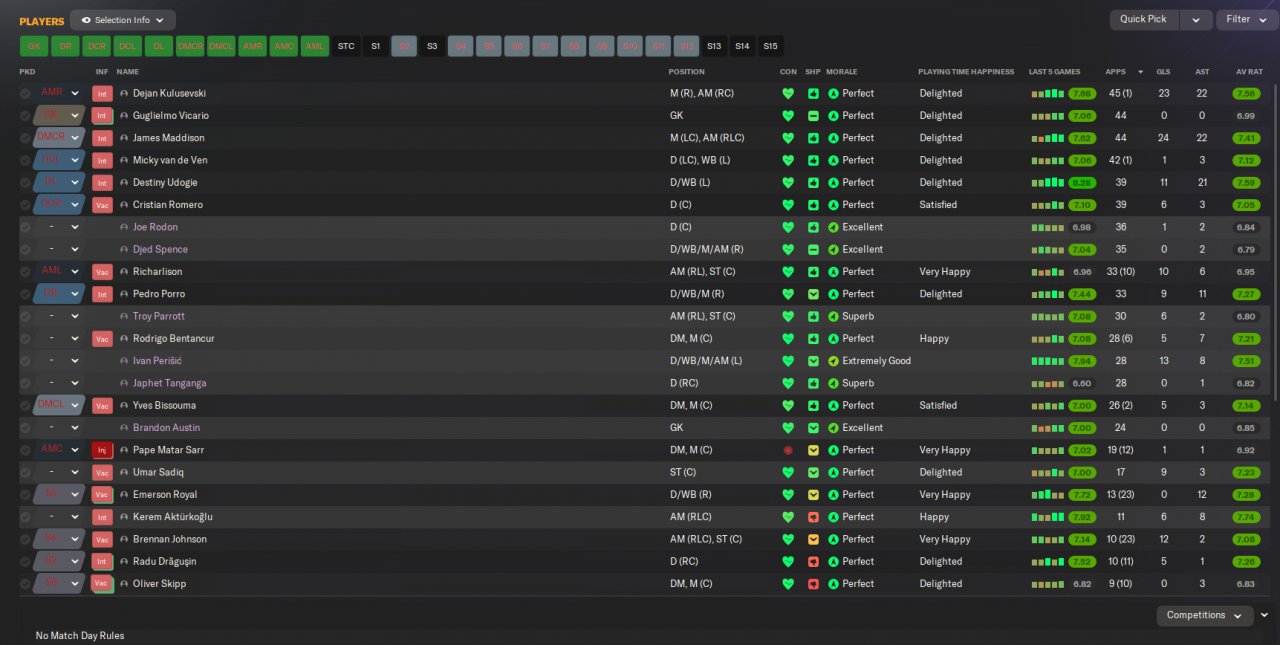Expand the Quick Pick arrow menu

(x=1196, y=19)
